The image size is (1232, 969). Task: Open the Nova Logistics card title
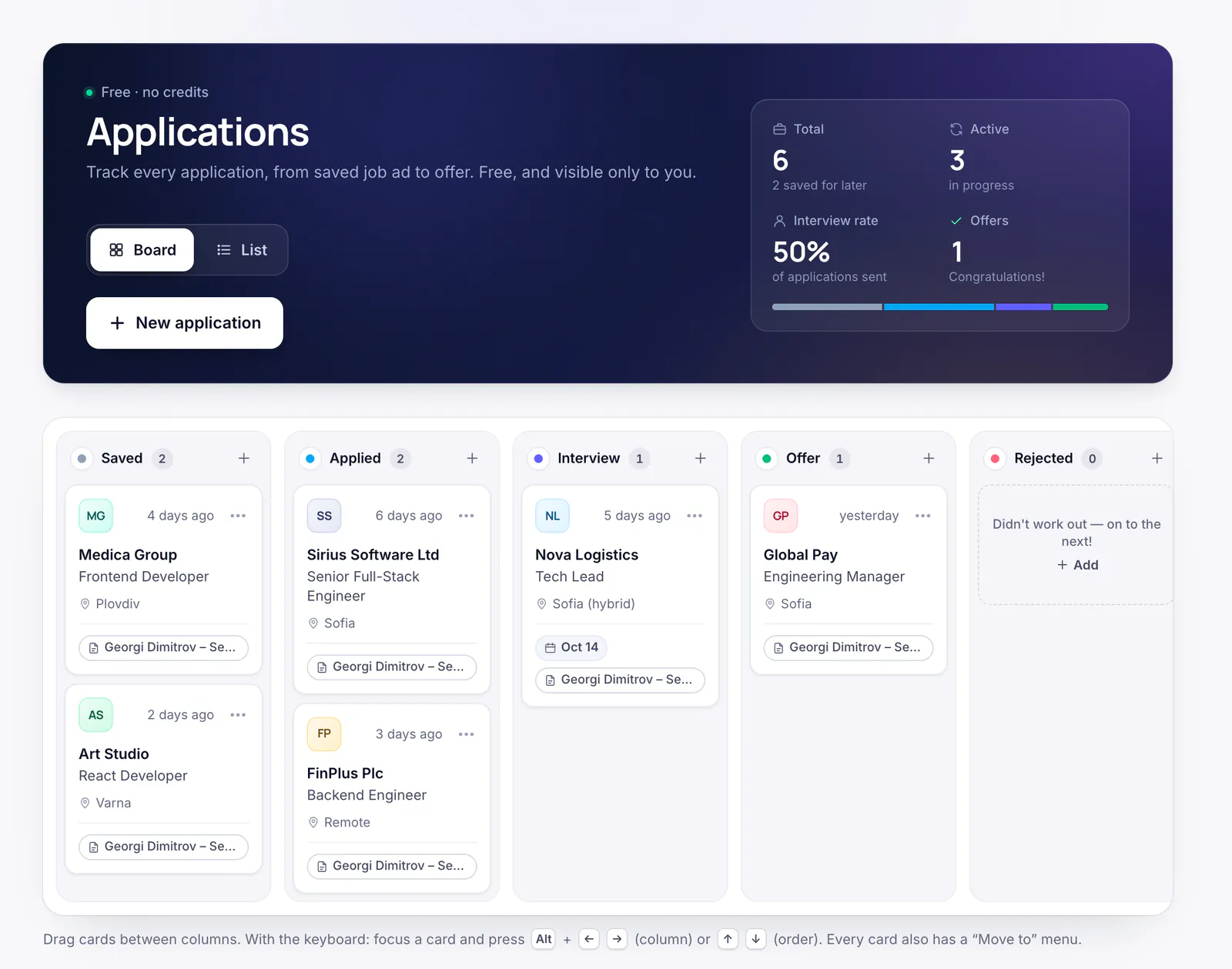point(587,555)
